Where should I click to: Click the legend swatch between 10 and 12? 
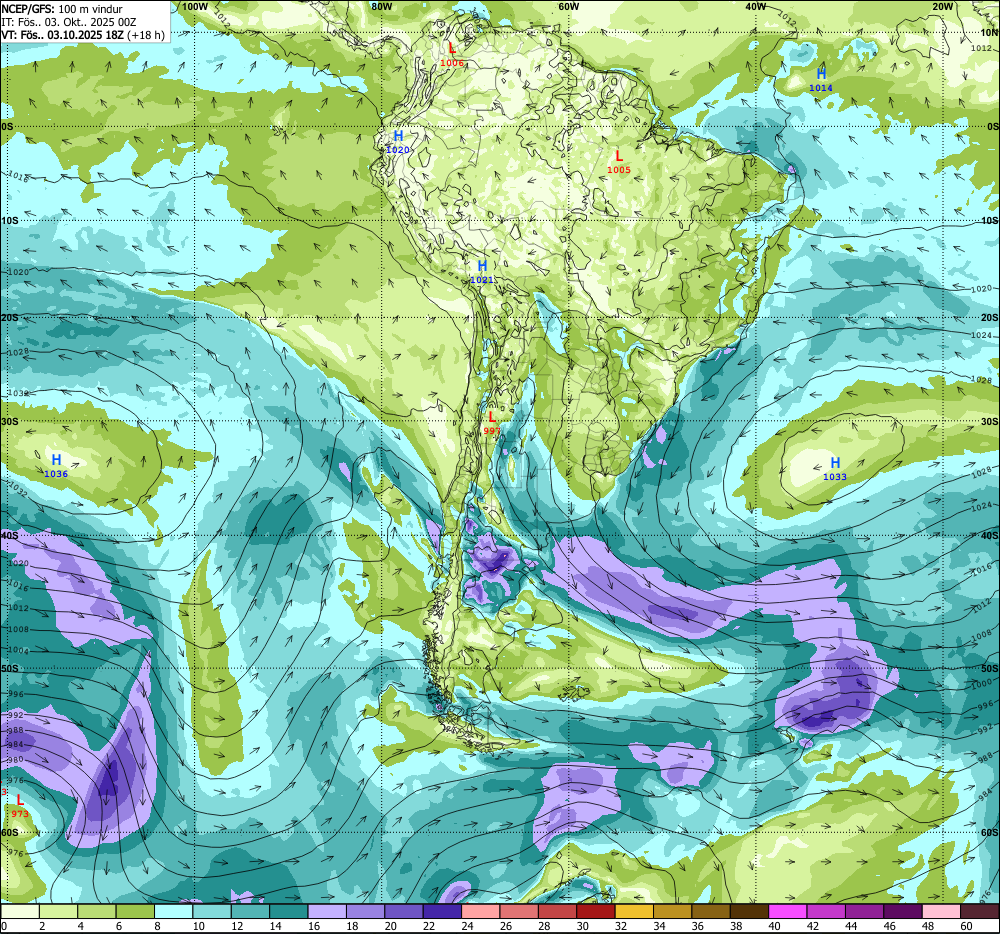coord(212,911)
